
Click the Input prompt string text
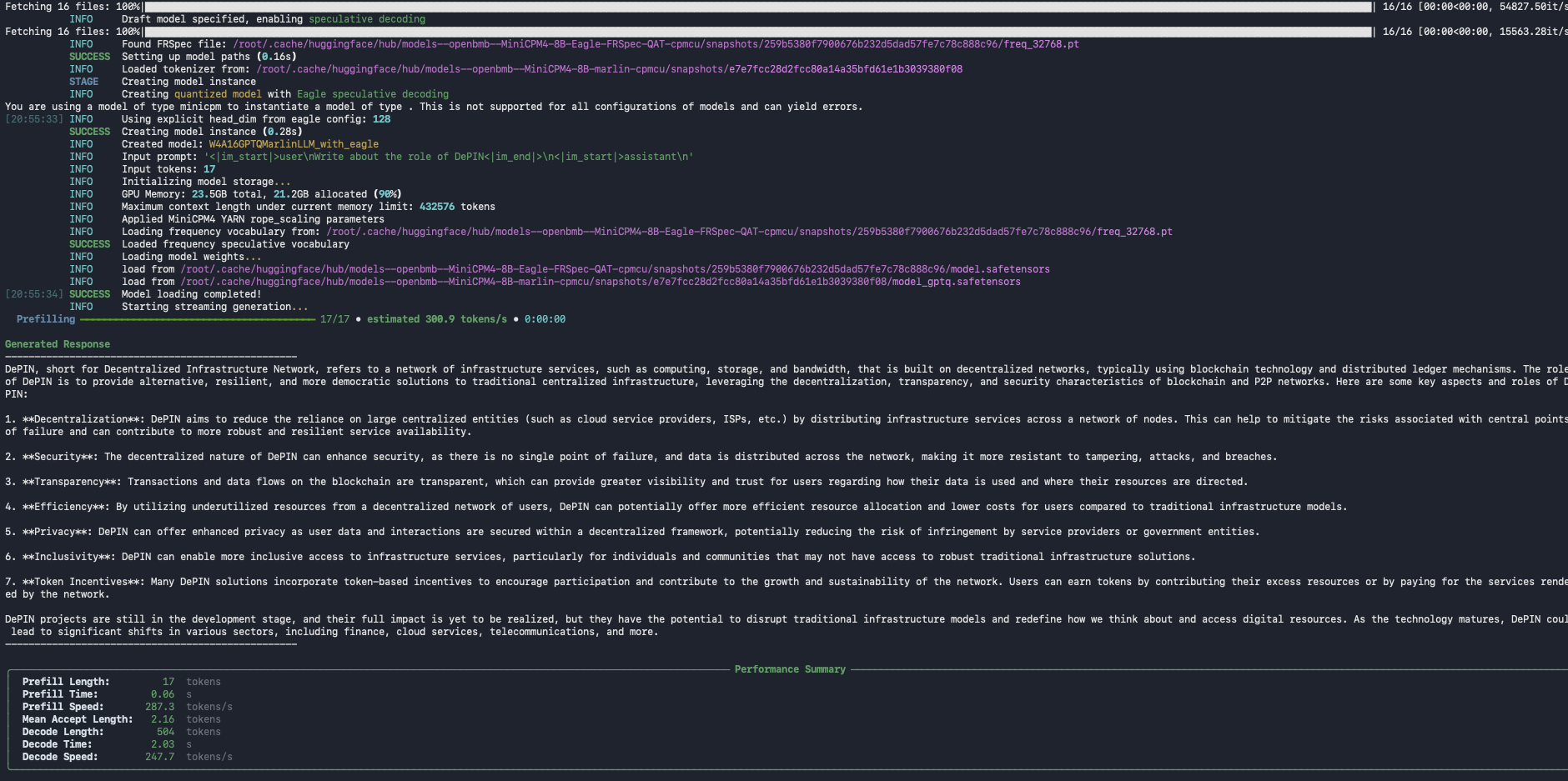pyautogui.click(x=449, y=157)
